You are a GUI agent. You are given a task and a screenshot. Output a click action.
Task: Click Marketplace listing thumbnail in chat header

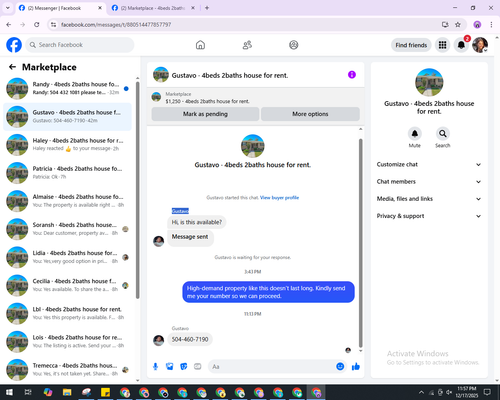(x=156, y=97)
